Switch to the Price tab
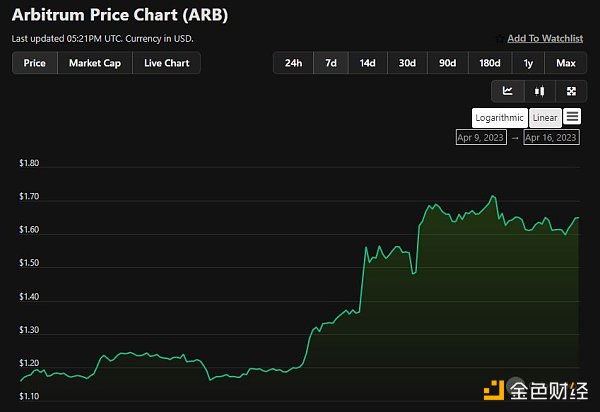This screenshot has width=600, height=412. pyautogui.click(x=34, y=63)
